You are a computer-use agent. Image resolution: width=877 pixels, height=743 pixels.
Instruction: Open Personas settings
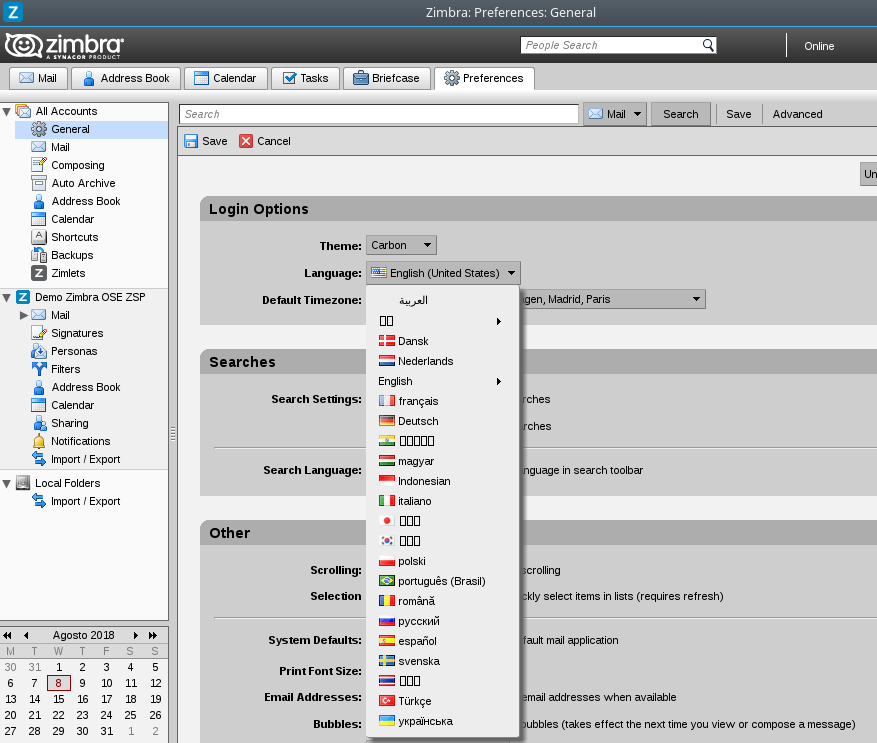74,351
